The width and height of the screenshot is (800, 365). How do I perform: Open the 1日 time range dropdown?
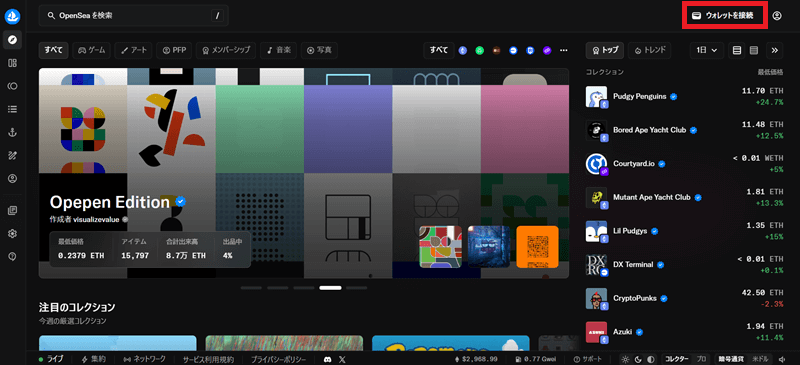click(x=707, y=50)
